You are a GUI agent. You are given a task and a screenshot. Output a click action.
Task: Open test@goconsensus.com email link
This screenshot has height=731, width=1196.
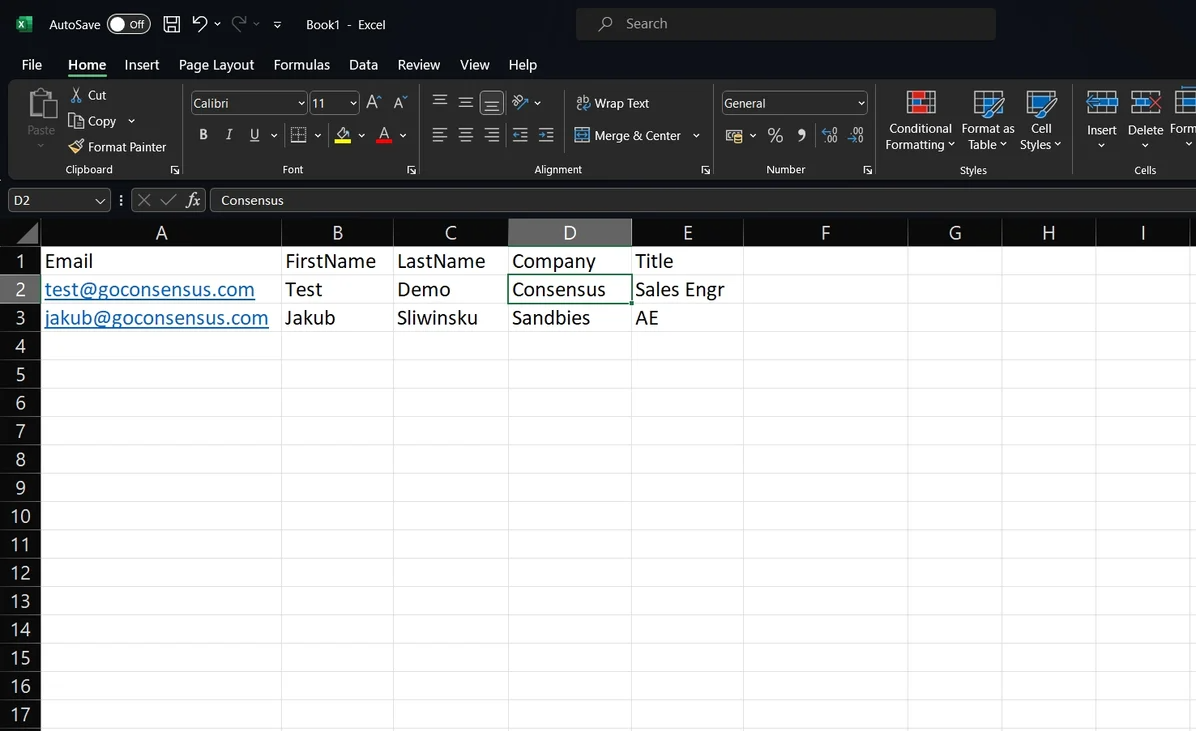pos(150,290)
